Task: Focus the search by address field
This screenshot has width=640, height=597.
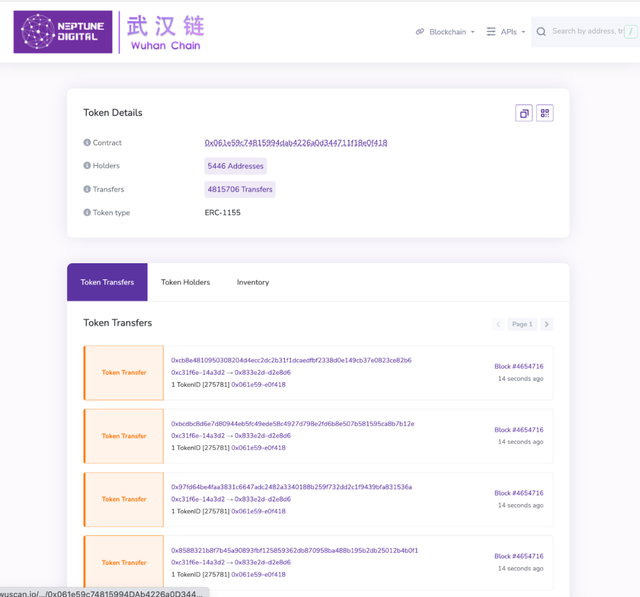Action: [587, 32]
